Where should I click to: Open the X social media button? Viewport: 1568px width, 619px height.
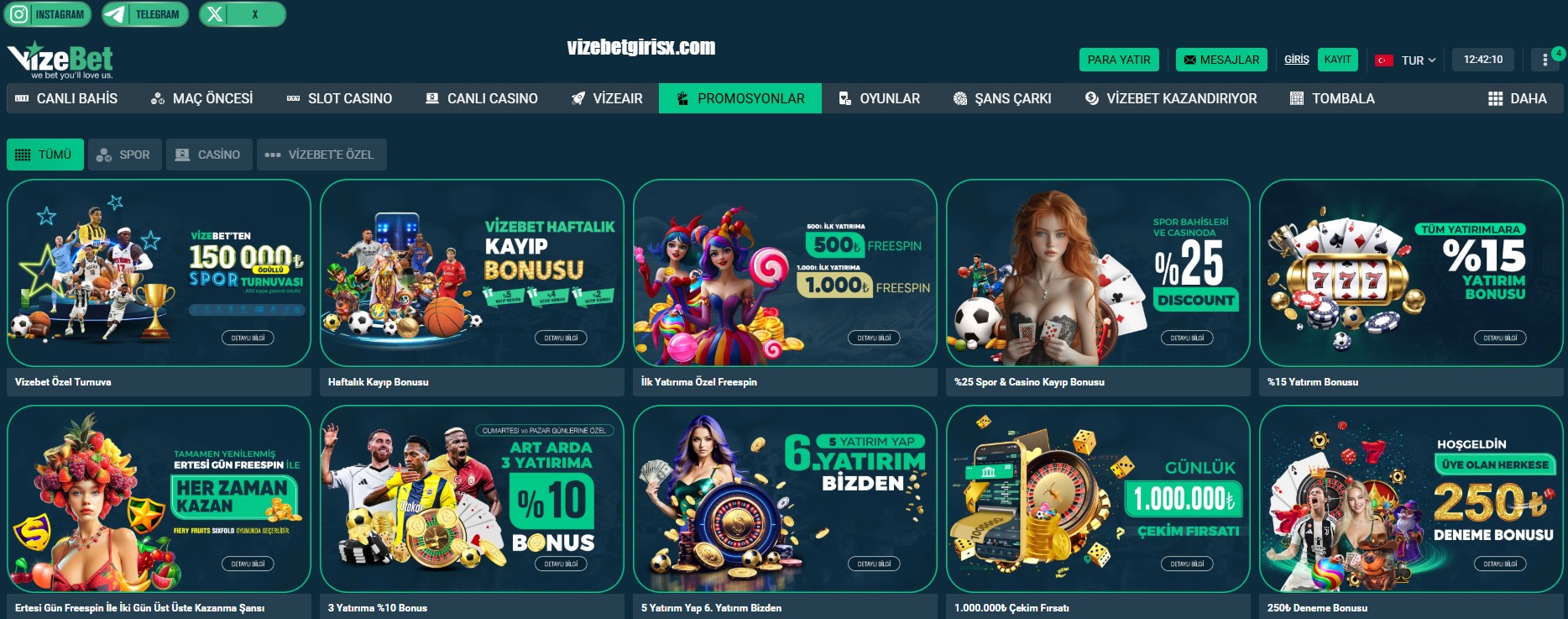tap(243, 14)
